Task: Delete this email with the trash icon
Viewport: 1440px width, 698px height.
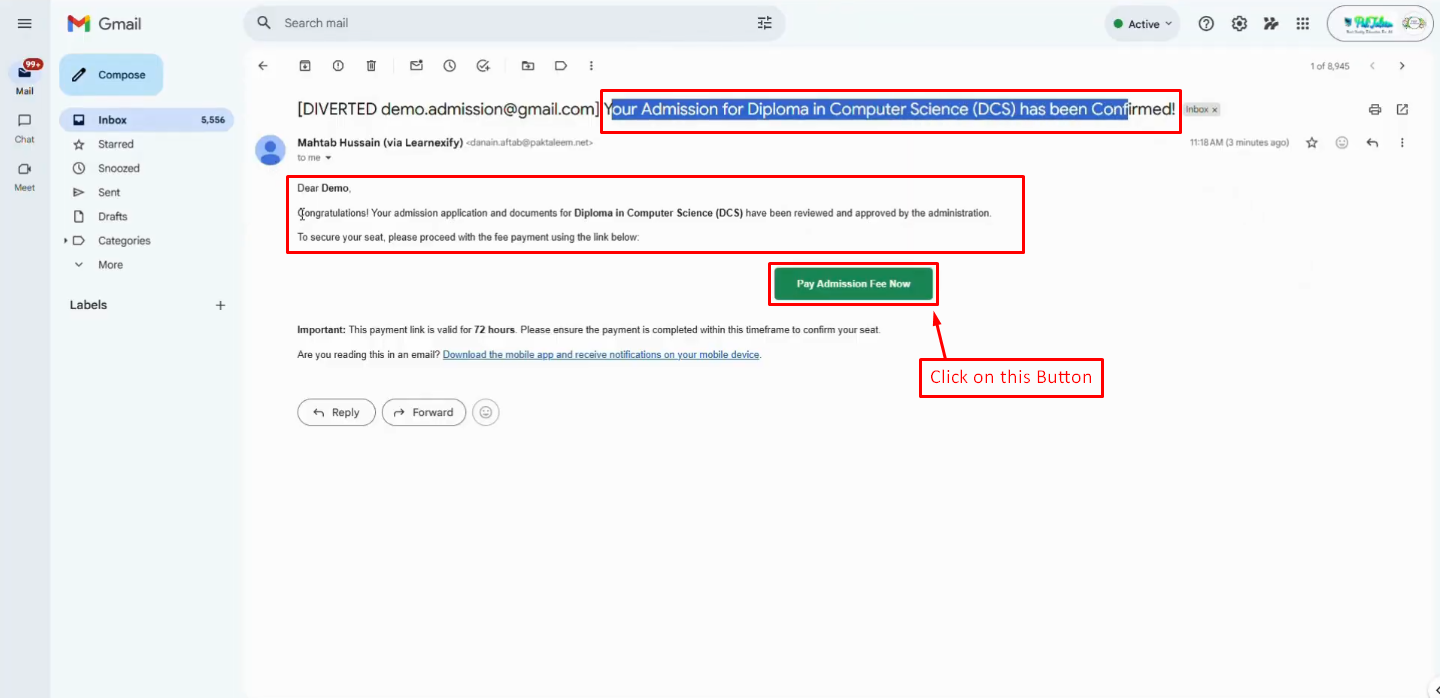Action: [371, 66]
